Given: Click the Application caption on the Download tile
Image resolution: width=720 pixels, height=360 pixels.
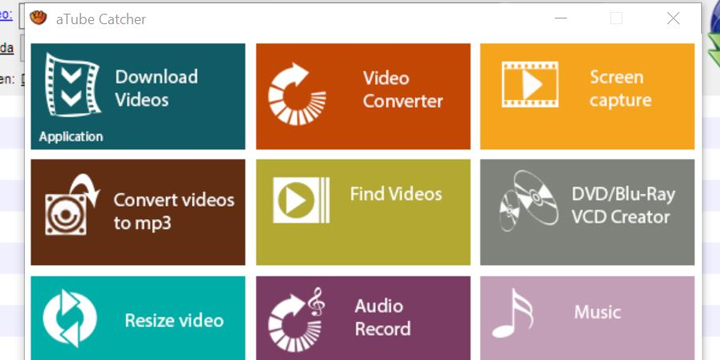Looking at the screenshot, I should click(71, 136).
